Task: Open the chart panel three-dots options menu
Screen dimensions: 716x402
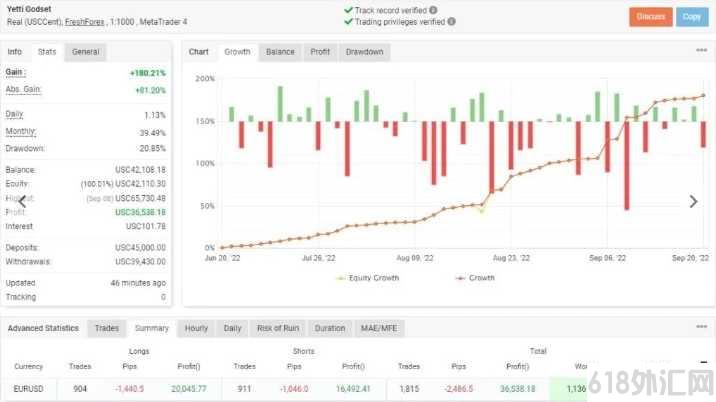Action: [x=701, y=50]
